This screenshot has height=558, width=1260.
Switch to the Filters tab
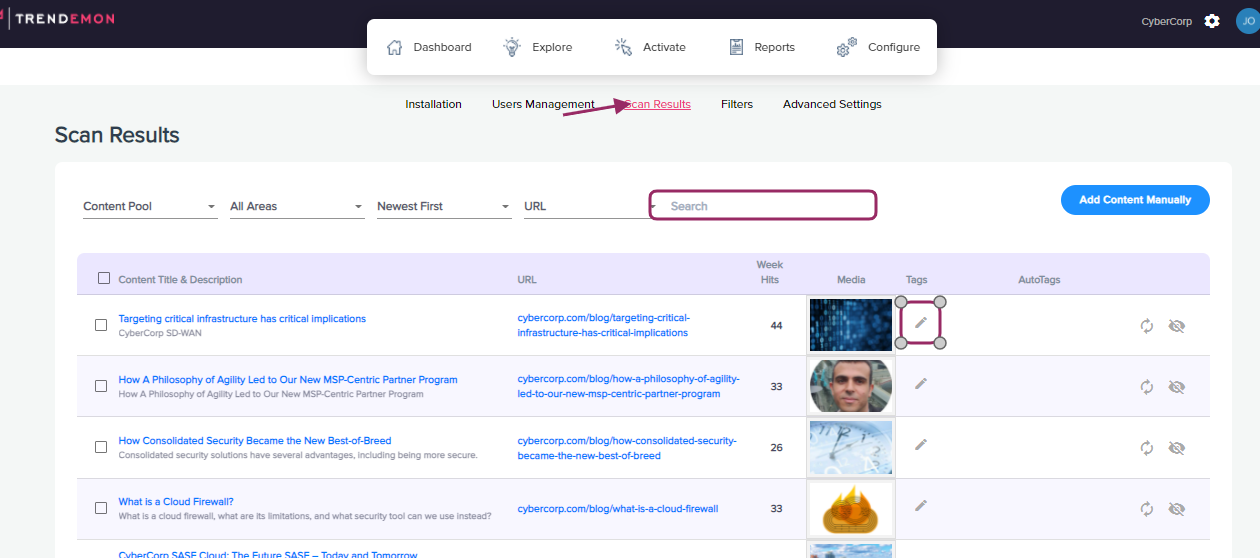tap(737, 104)
